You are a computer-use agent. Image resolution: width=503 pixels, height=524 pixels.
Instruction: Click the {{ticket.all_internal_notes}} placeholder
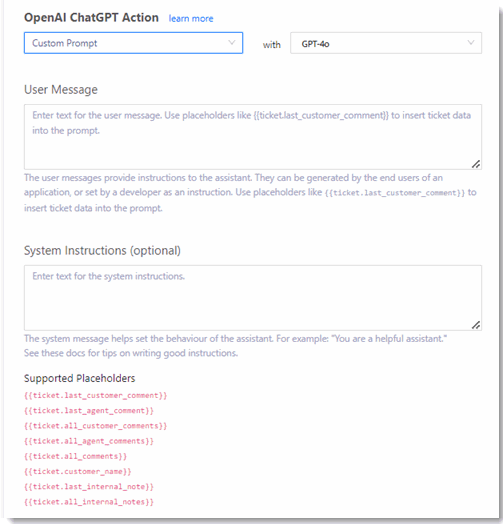[x=89, y=502]
